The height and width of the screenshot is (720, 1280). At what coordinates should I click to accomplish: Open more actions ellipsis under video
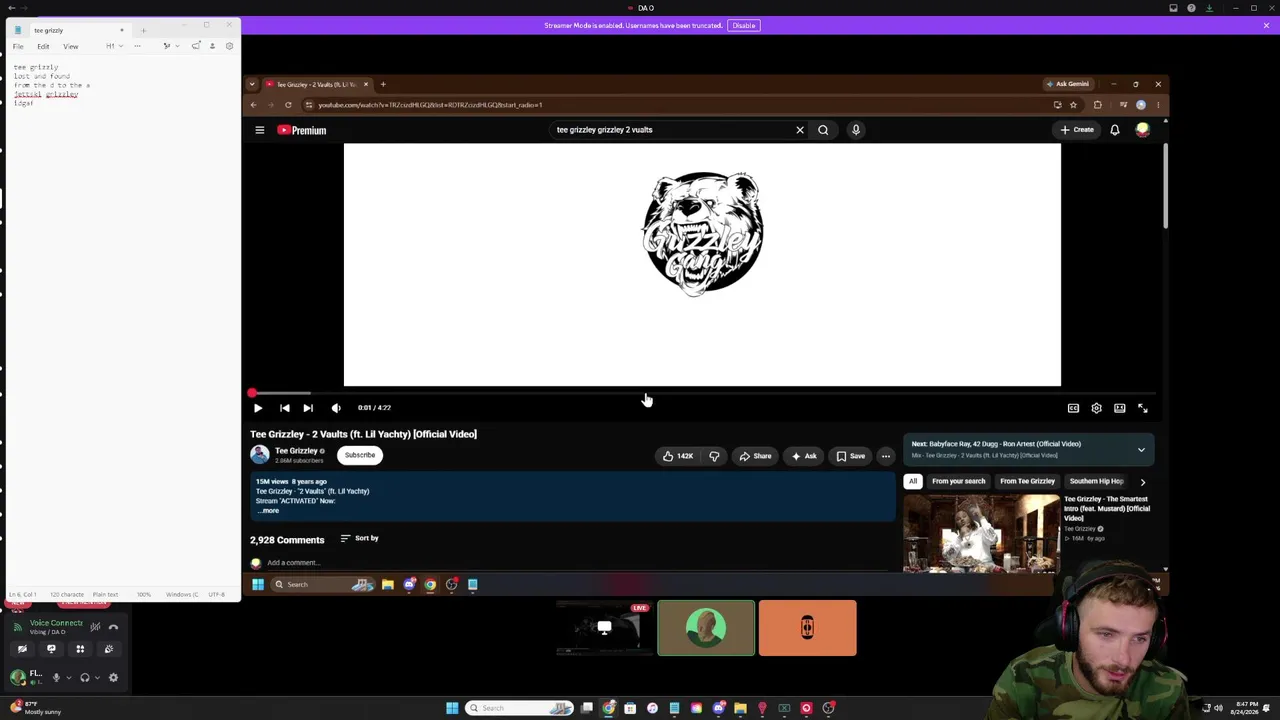[x=886, y=456]
